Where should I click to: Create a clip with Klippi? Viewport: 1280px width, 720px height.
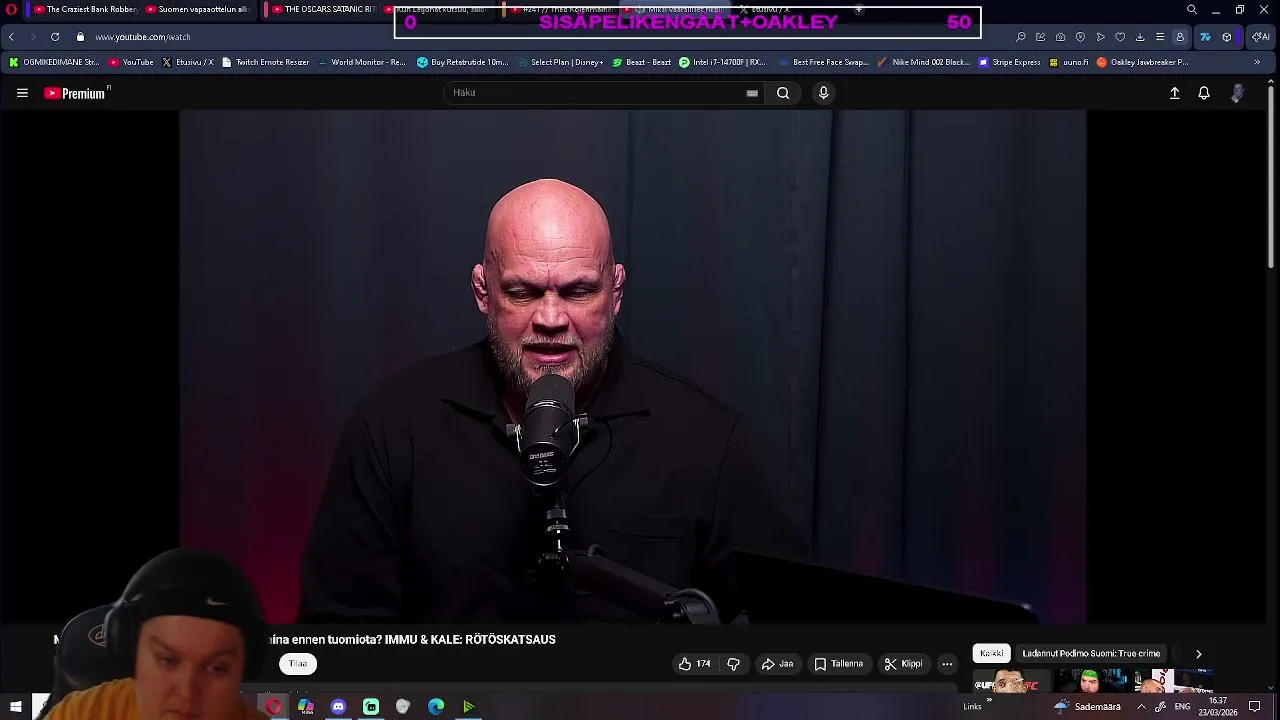click(x=904, y=664)
